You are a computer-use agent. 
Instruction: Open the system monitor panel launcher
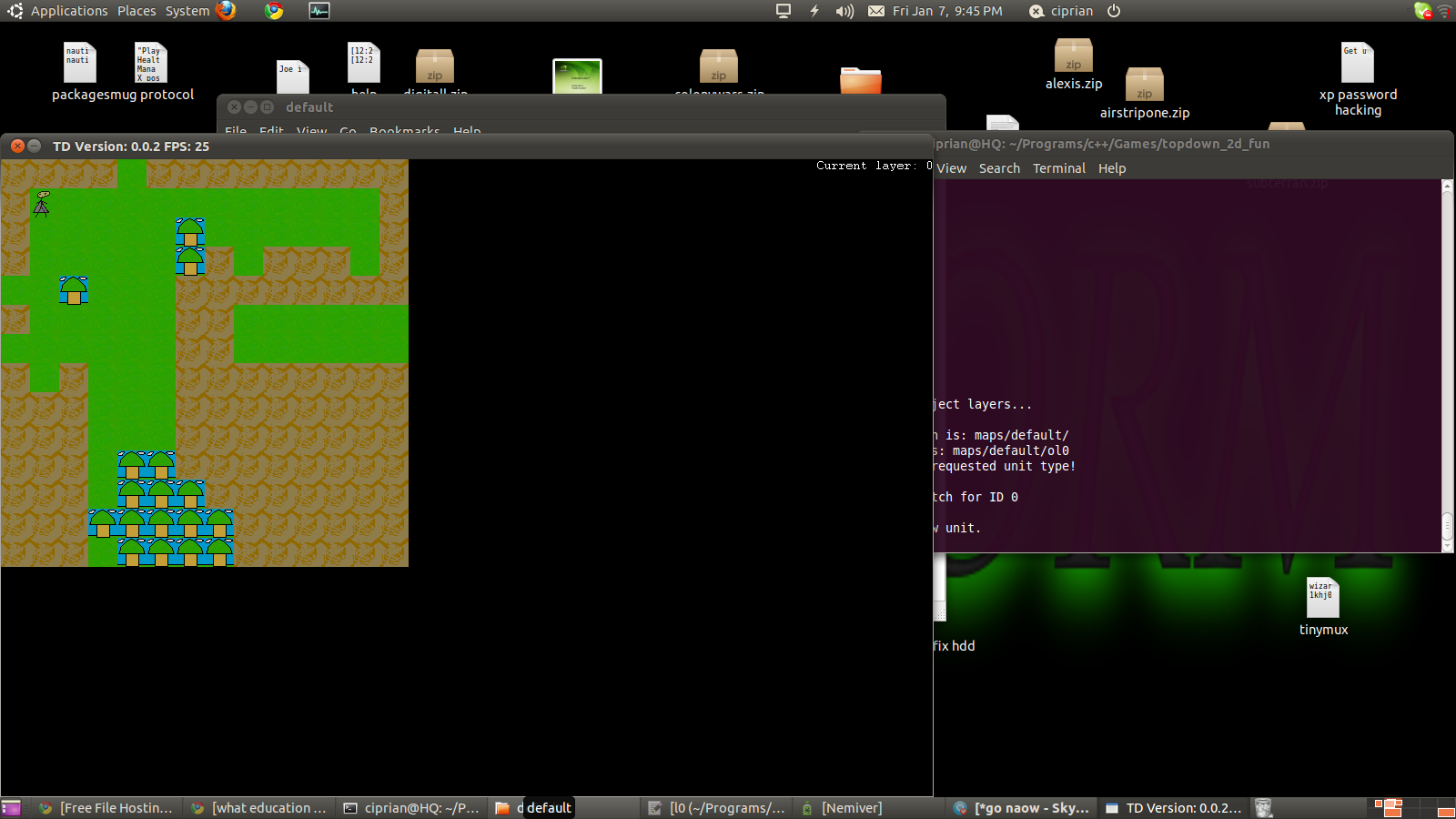tap(319, 11)
